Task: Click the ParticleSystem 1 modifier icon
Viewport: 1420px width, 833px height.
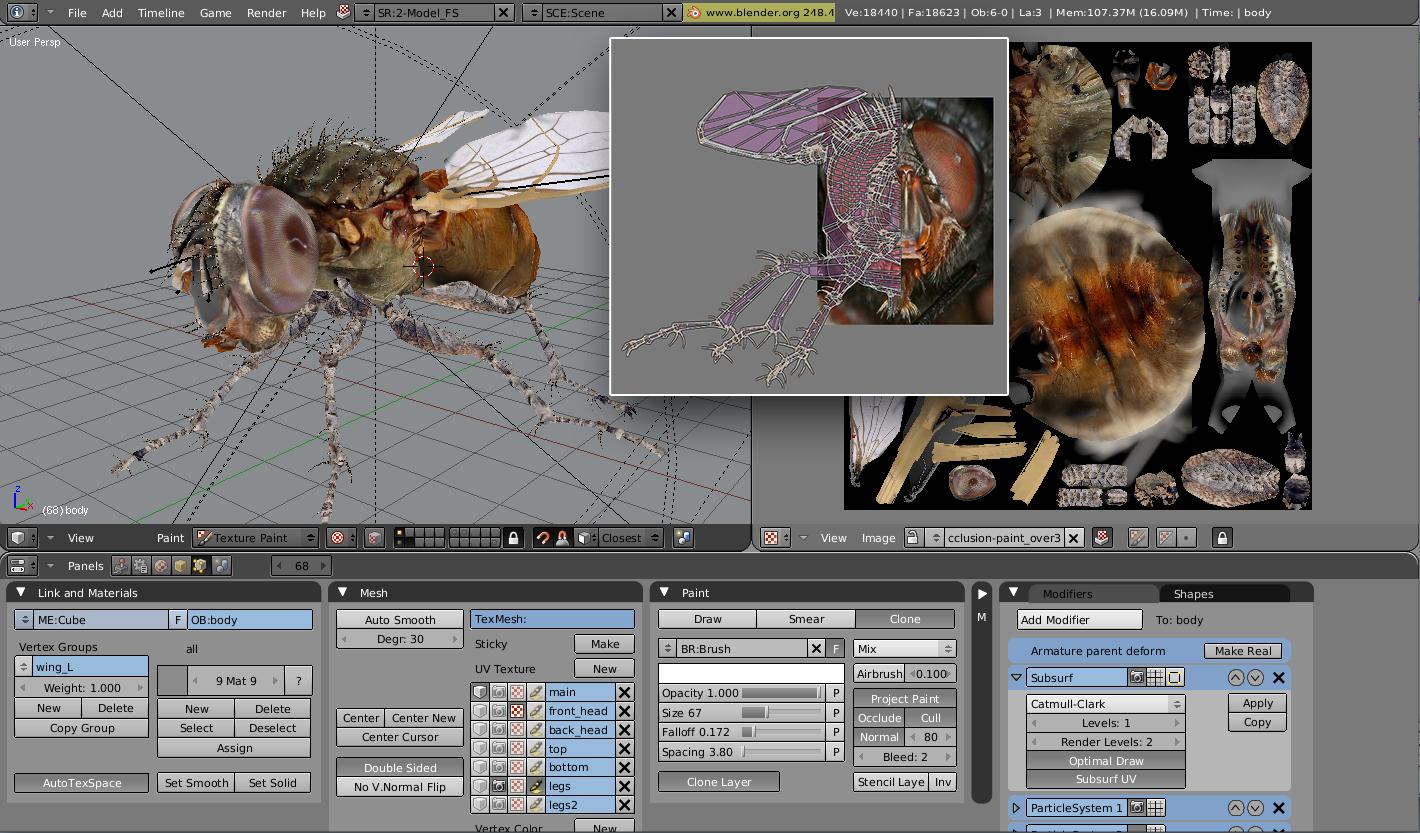Action: (x=1136, y=807)
